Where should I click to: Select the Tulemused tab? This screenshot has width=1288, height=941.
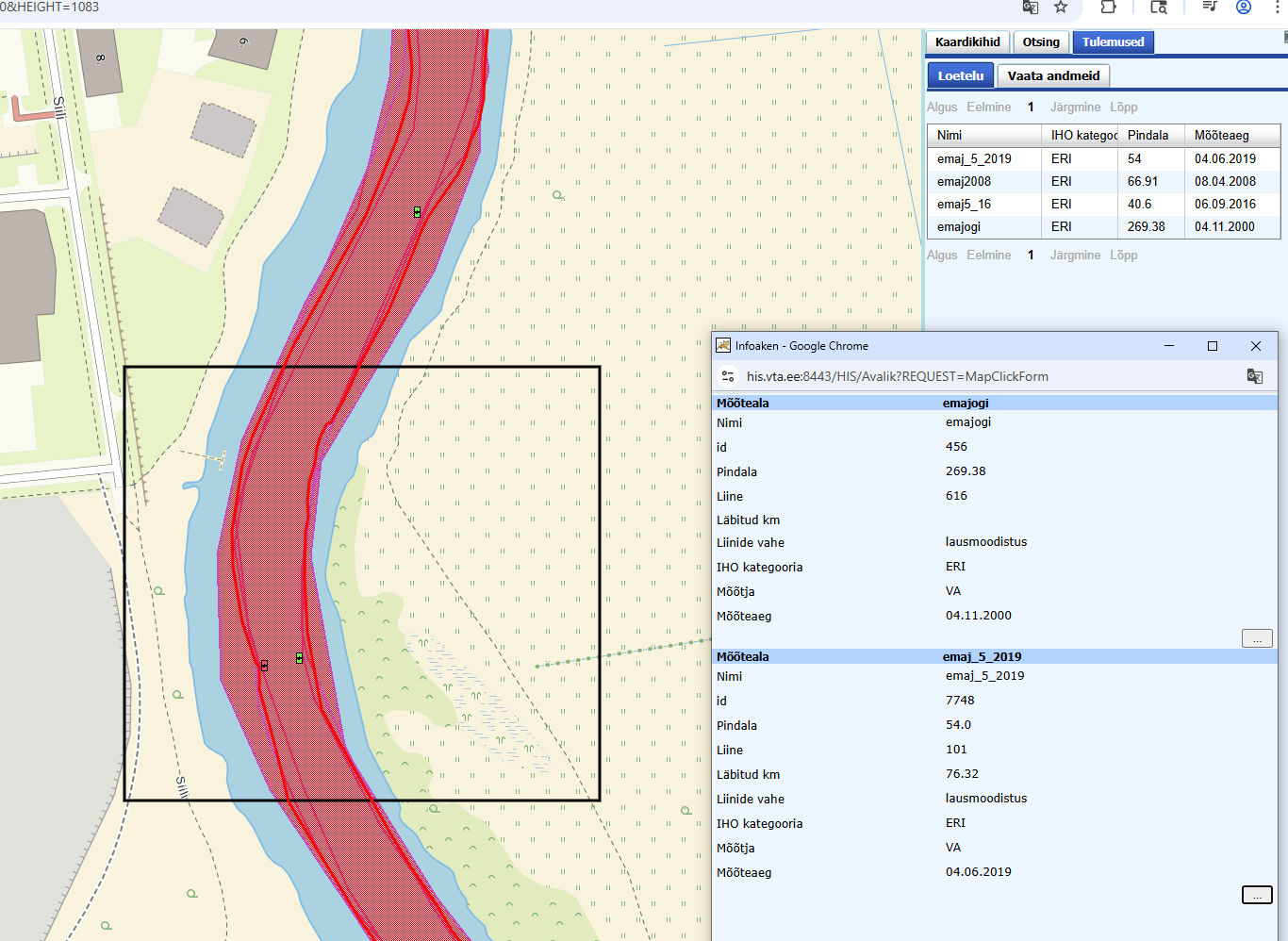pyautogui.click(x=1113, y=42)
